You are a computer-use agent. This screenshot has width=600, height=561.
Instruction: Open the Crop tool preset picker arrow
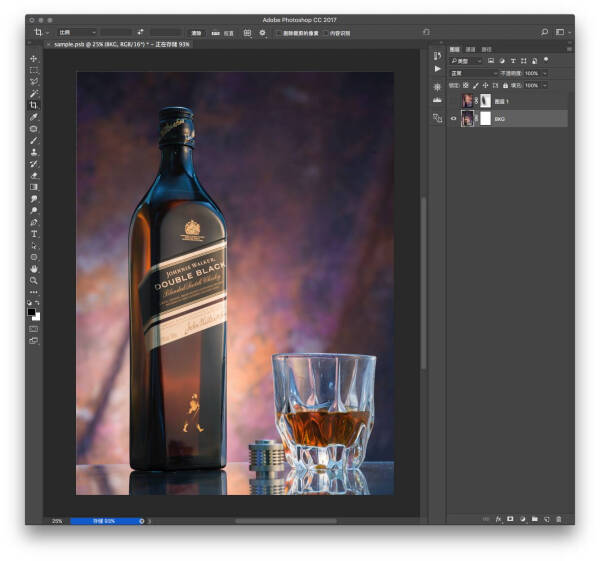click(47, 33)
